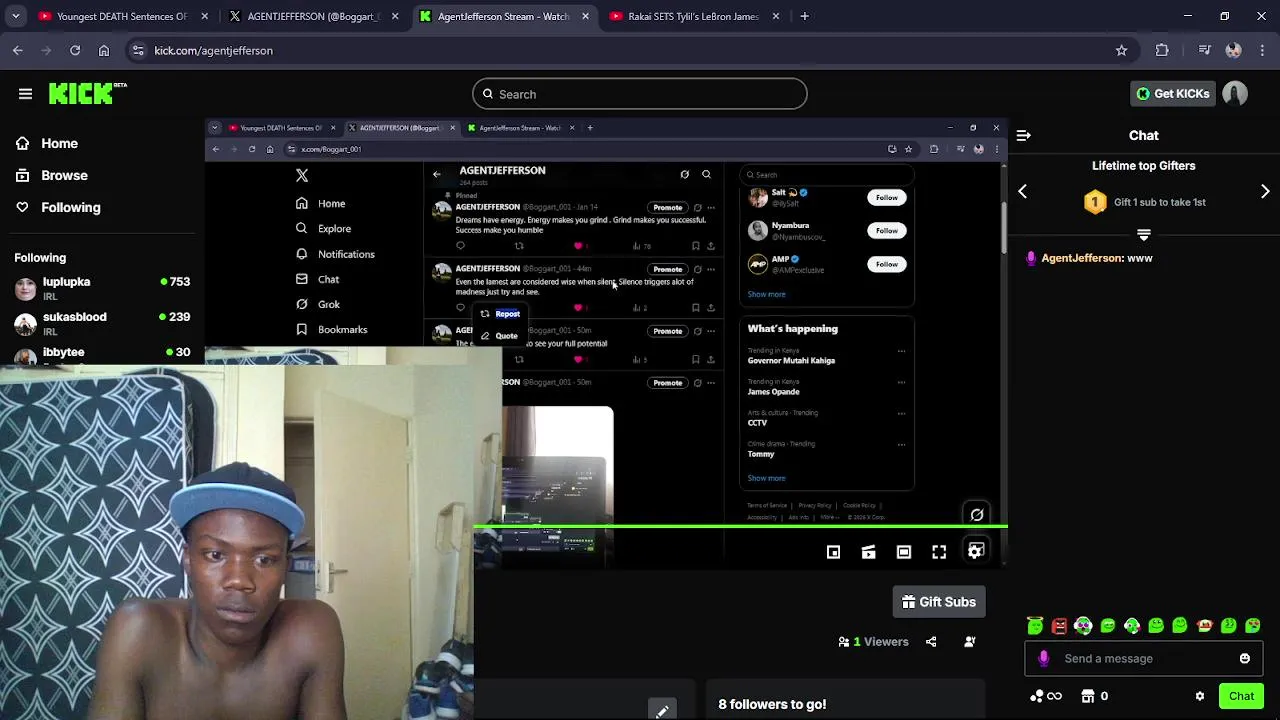Click Grok circle icon above player settings

[x=977, y=515]
